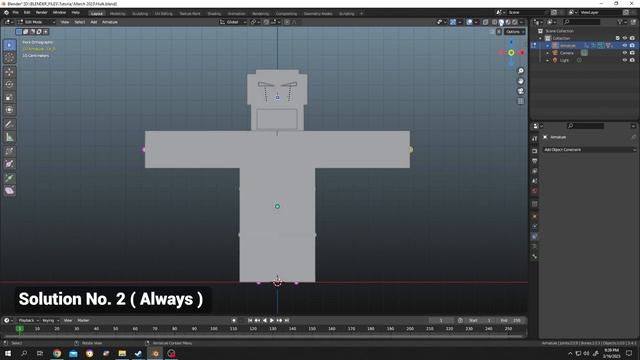The width and height of the screenshot is (640, 360).
Task: Select the Extrude bone tool
Action: tap(9, 178)
